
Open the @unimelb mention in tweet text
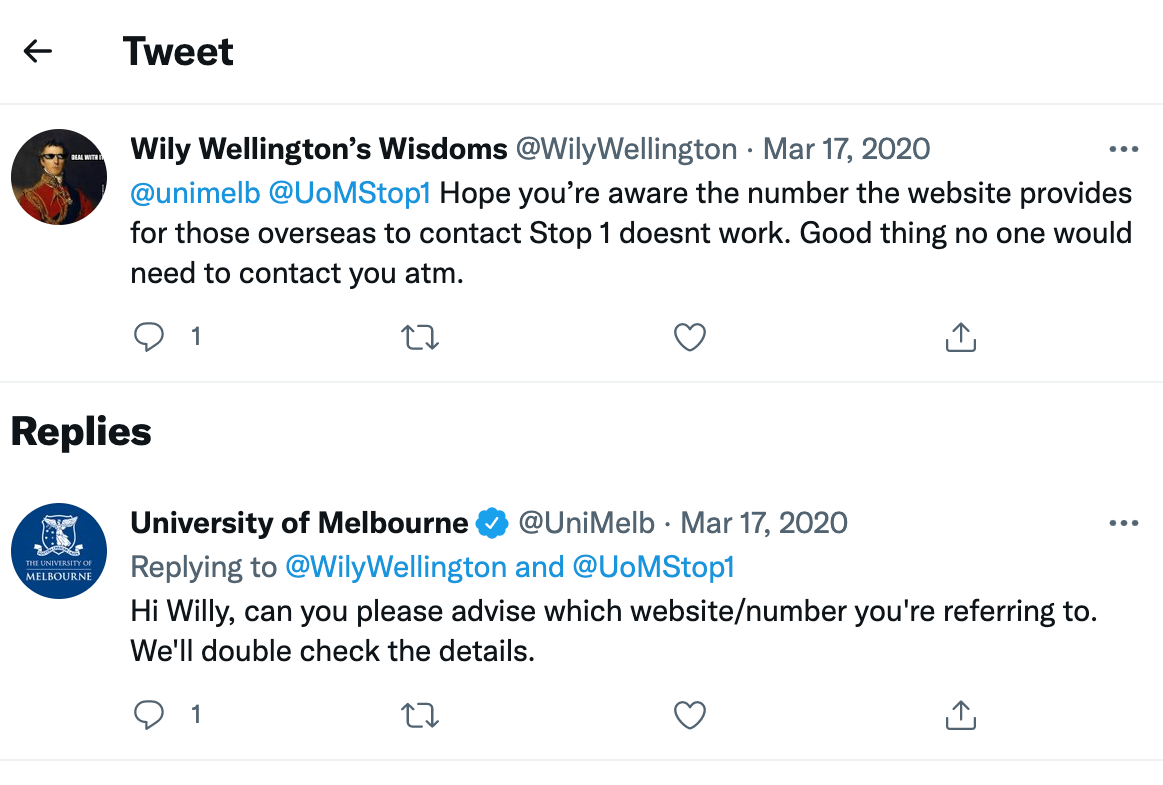click(195, 193)
